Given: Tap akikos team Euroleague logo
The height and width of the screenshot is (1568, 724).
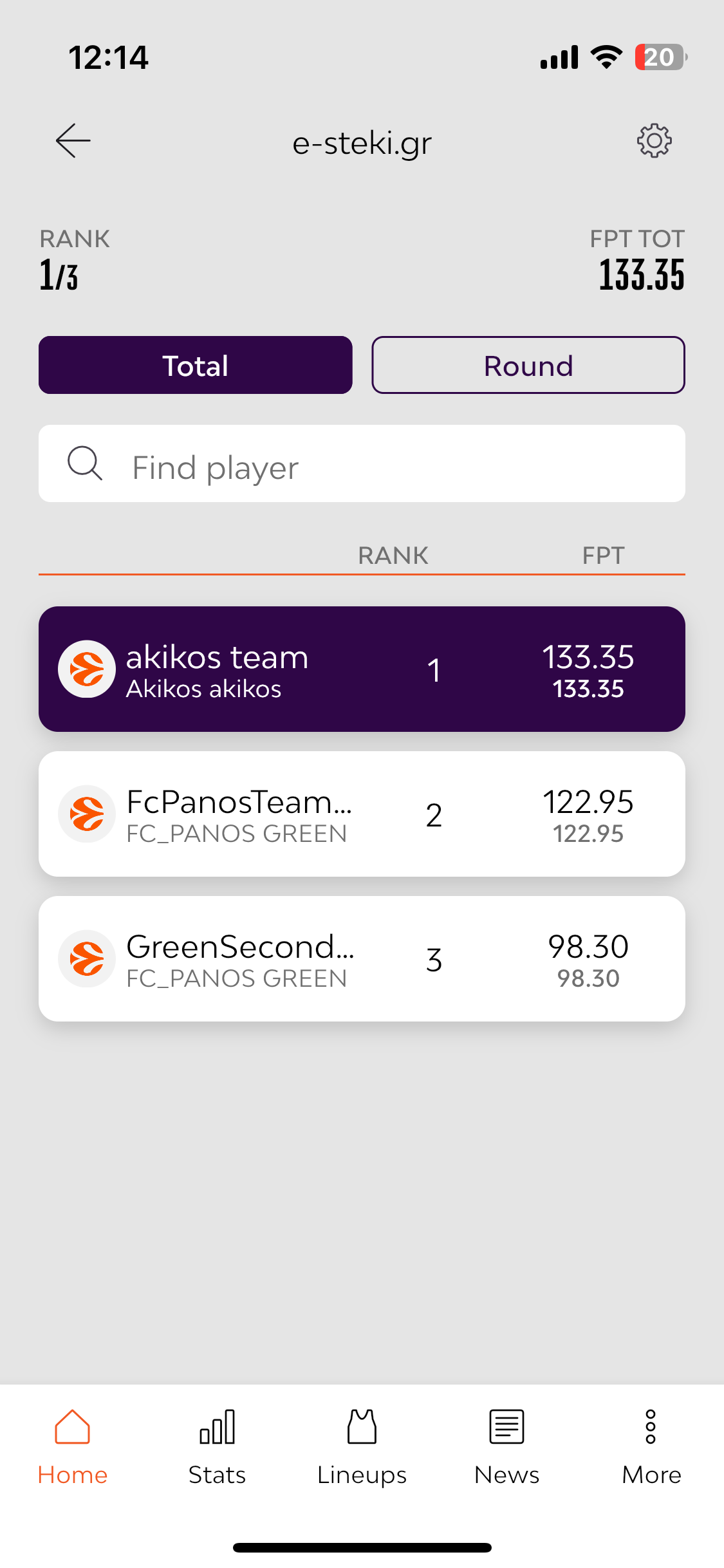Looking at the screenshot, I should coord(87,669).
